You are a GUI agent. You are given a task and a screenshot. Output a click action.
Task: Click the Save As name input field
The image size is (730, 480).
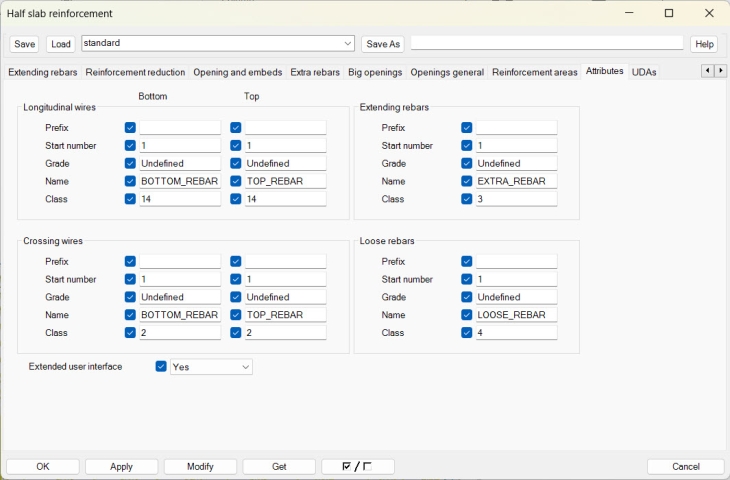547,44
